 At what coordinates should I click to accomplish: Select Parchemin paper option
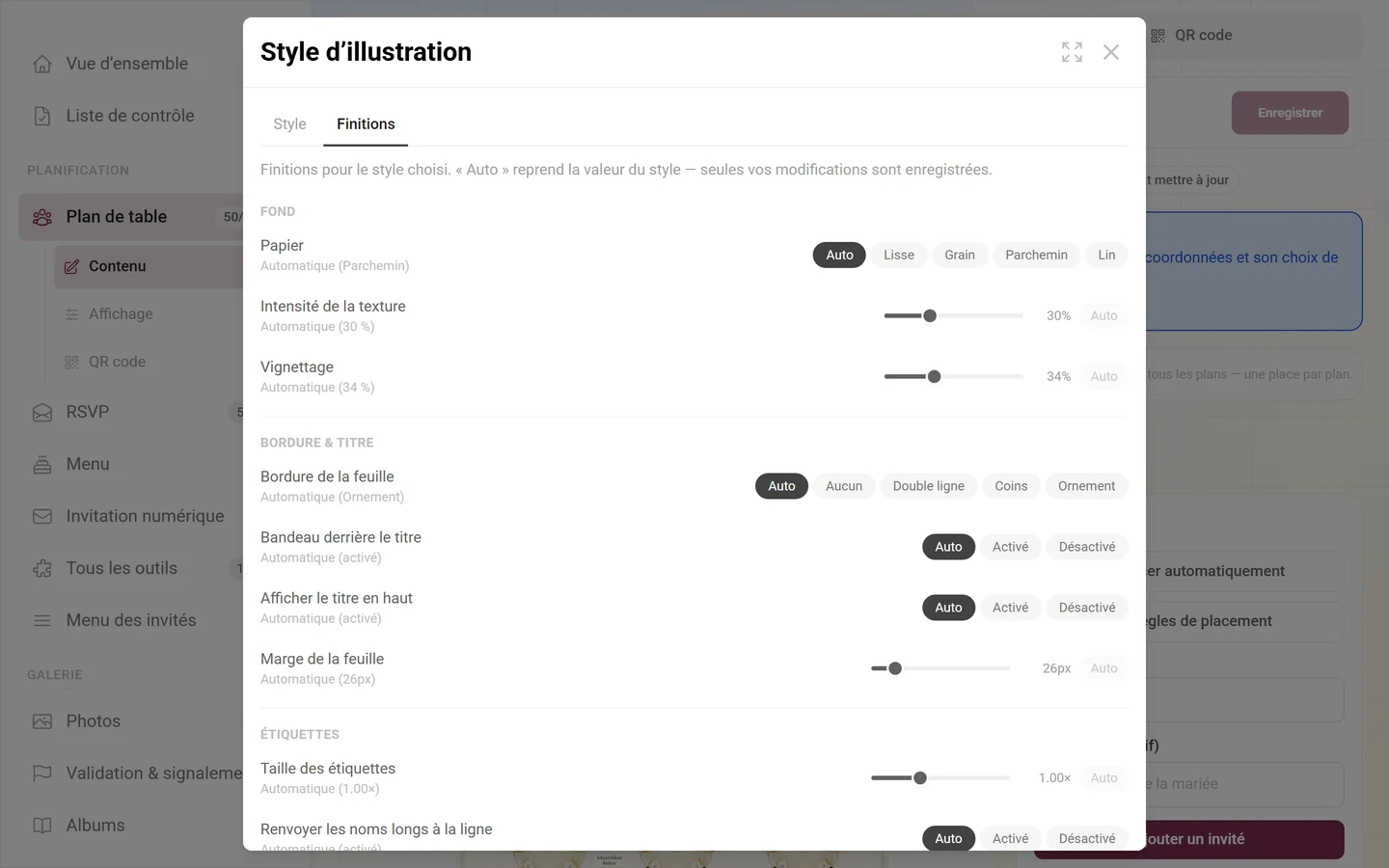coord(1036,255)
